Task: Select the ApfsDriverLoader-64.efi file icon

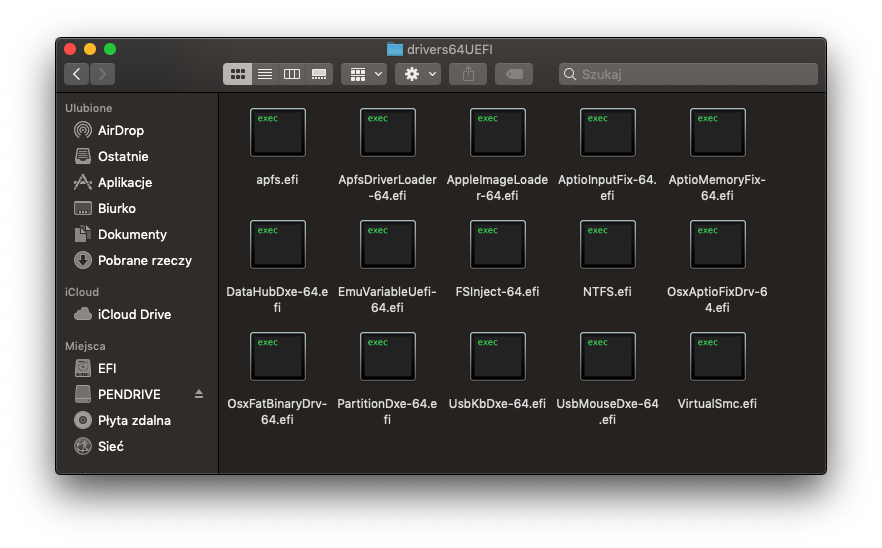Action: tap(388, 133)
